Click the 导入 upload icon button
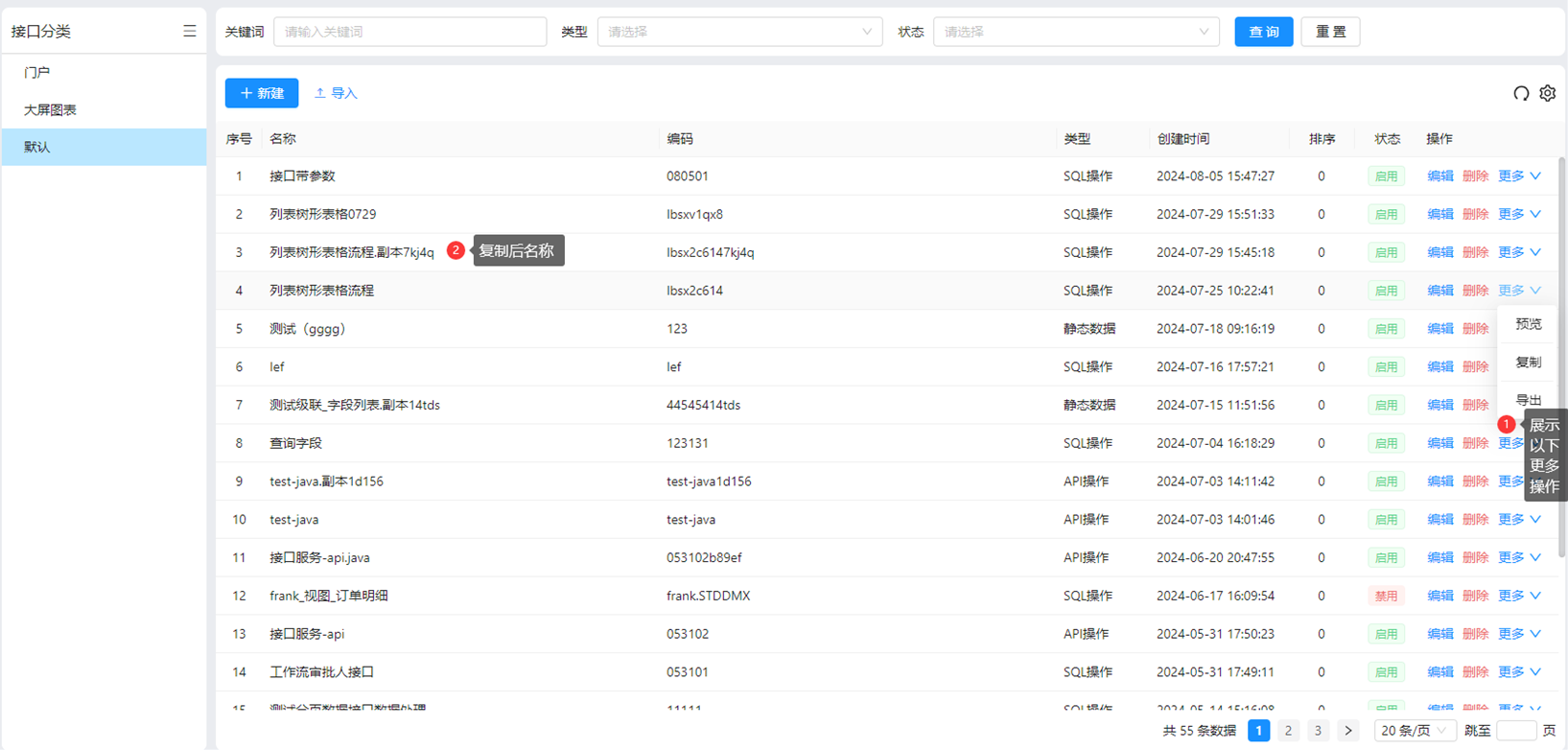The height and width of the screenshot is (750, 1568). (x=336, y=93)
